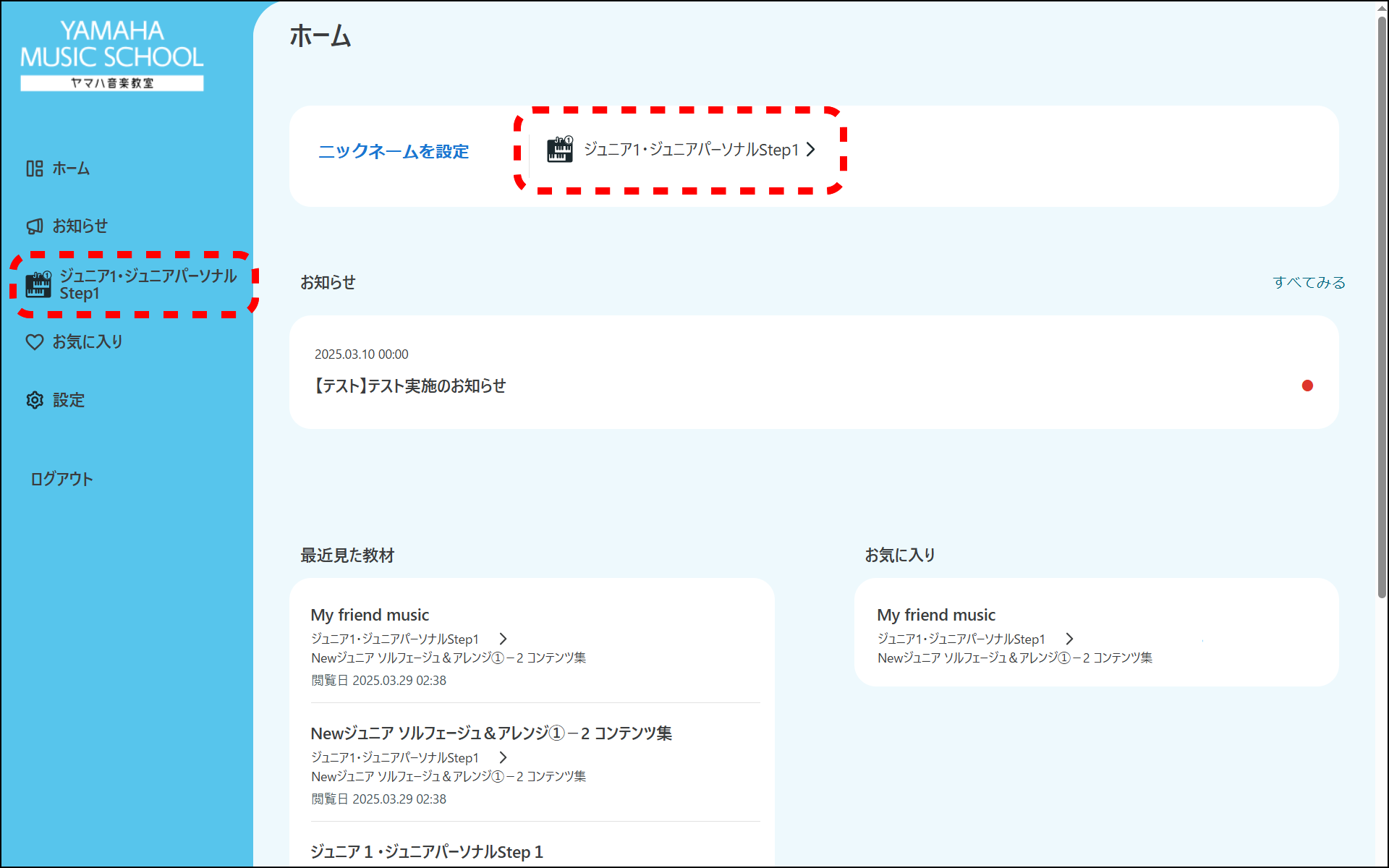Open My friend music in recent materials
The image size is (1389, 868).
point(370,615)
